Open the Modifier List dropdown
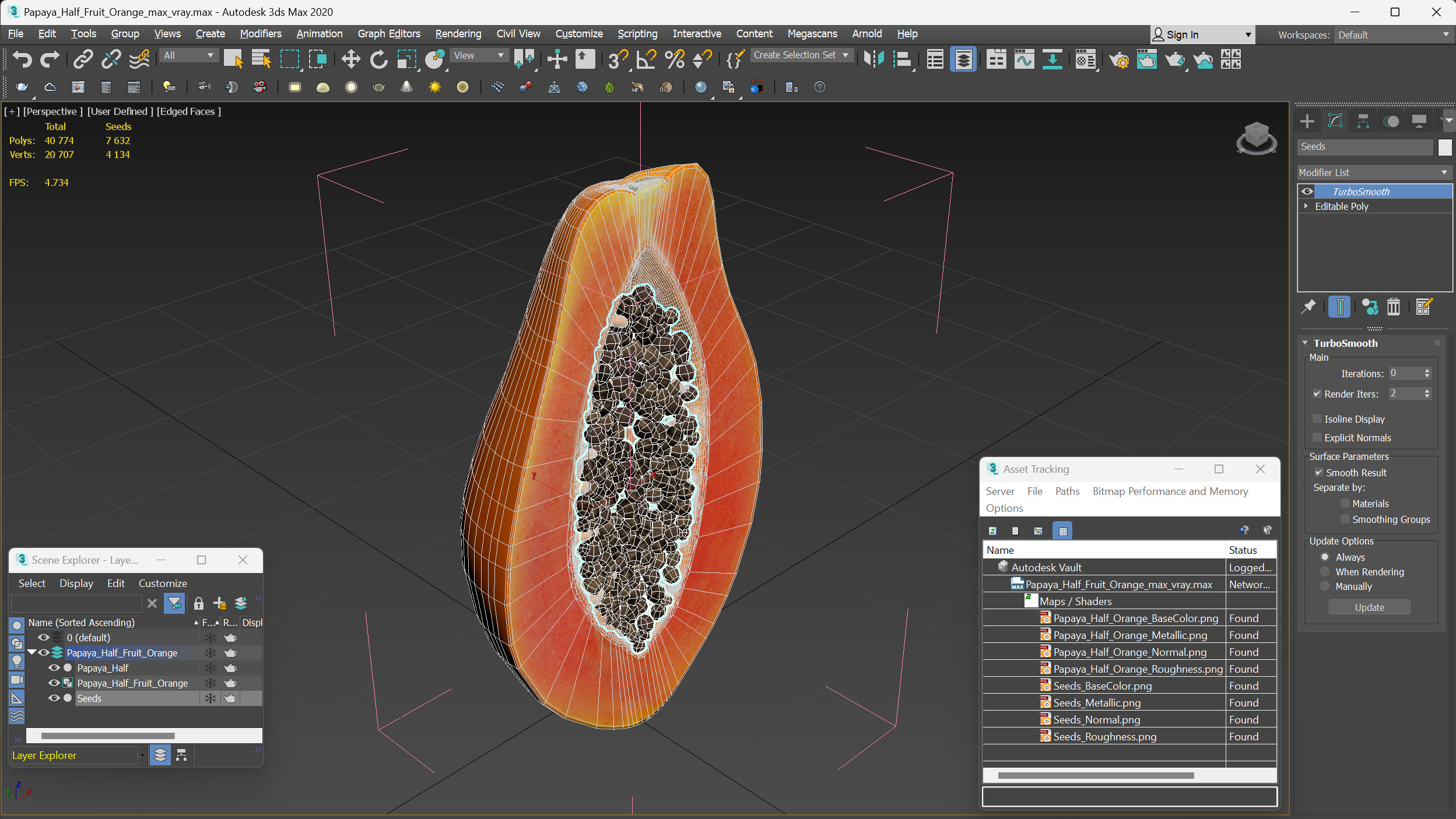The width and height of the screenshot is (1456, 819). click(1374, 173)
